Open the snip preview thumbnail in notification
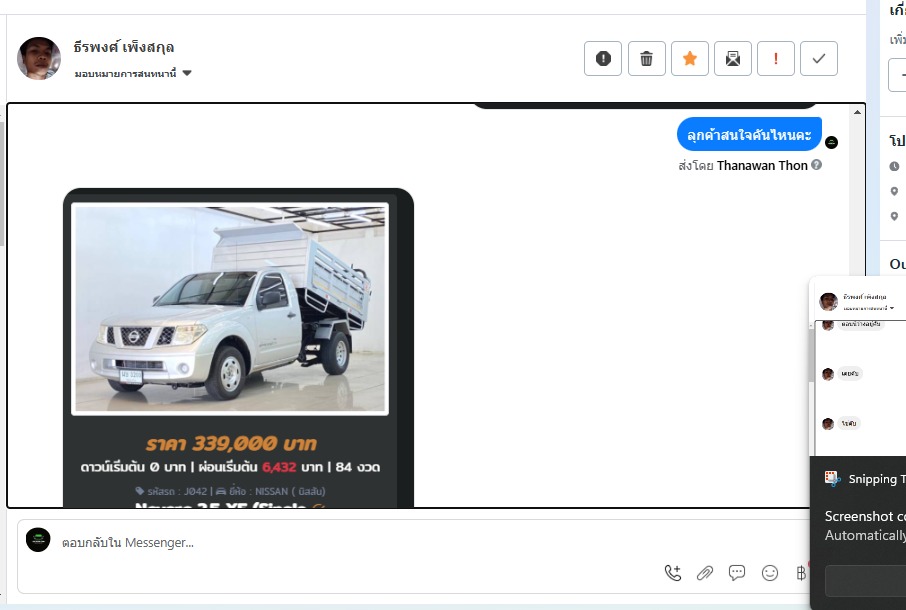906x610 pixels. [x=859, y=366]
